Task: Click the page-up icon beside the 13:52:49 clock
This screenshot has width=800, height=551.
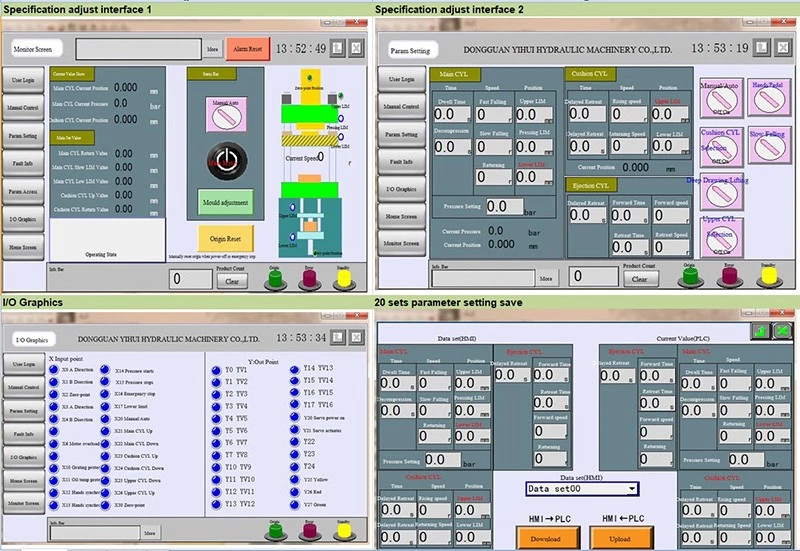Action: pos(337,48)
